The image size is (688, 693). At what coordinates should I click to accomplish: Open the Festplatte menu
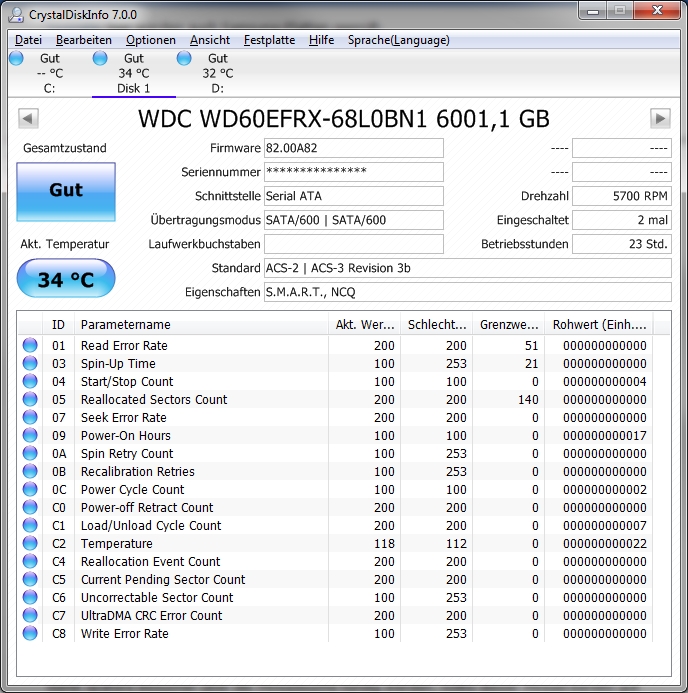[x=270, y=40]
